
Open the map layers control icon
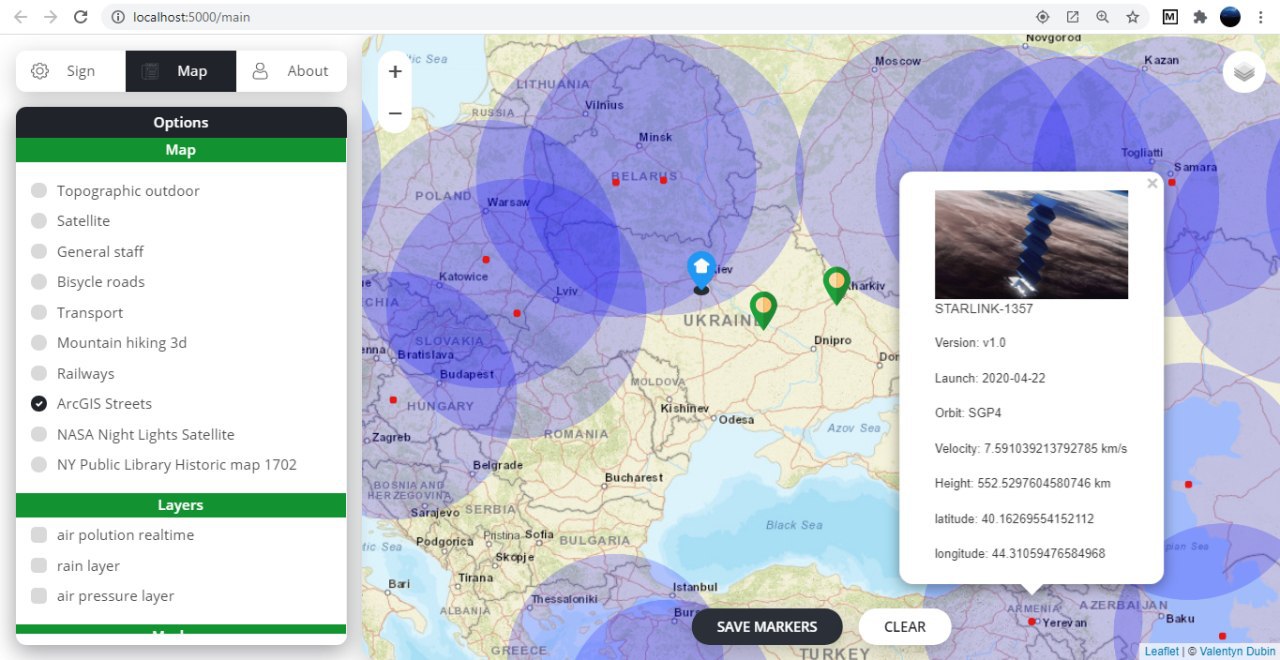(x=1244, y=72)
